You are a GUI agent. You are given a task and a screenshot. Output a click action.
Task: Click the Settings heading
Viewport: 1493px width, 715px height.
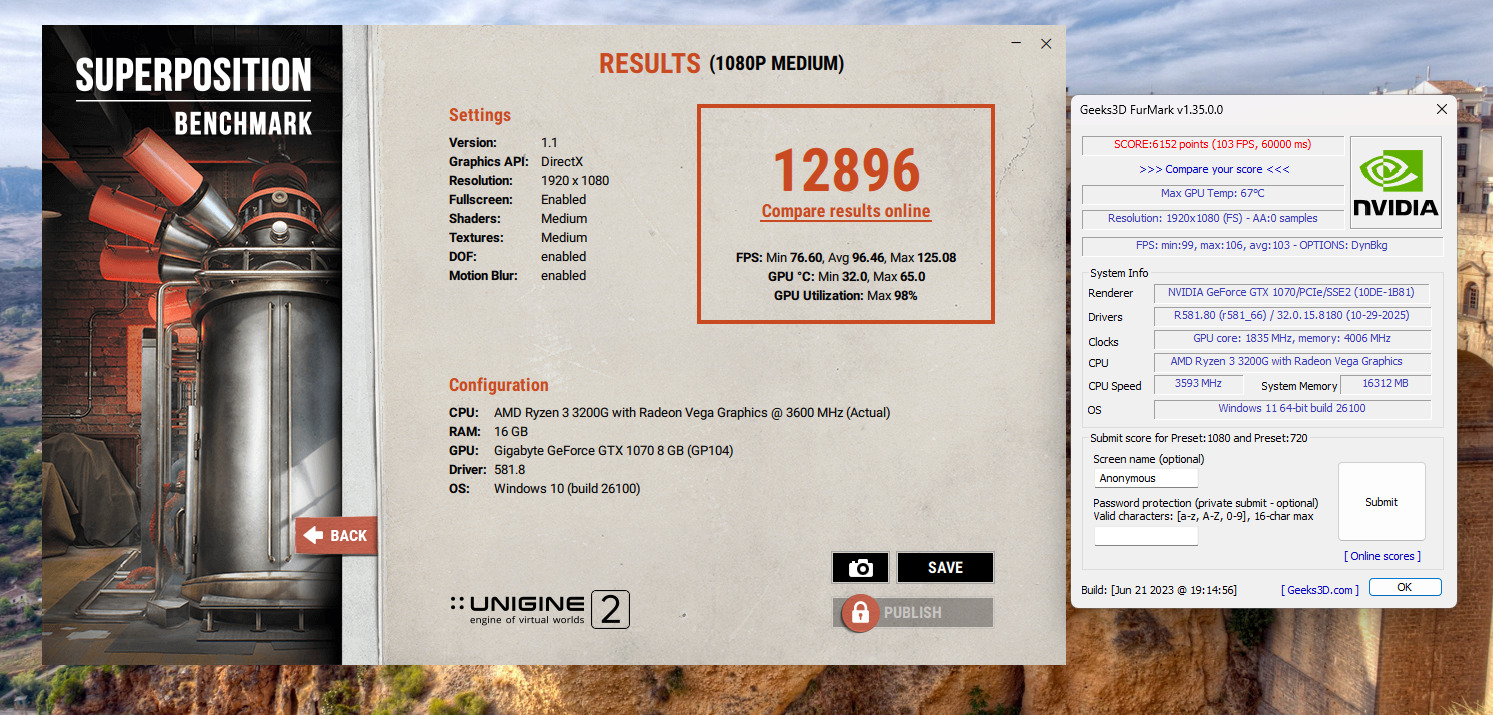click(x=480, y=115)
